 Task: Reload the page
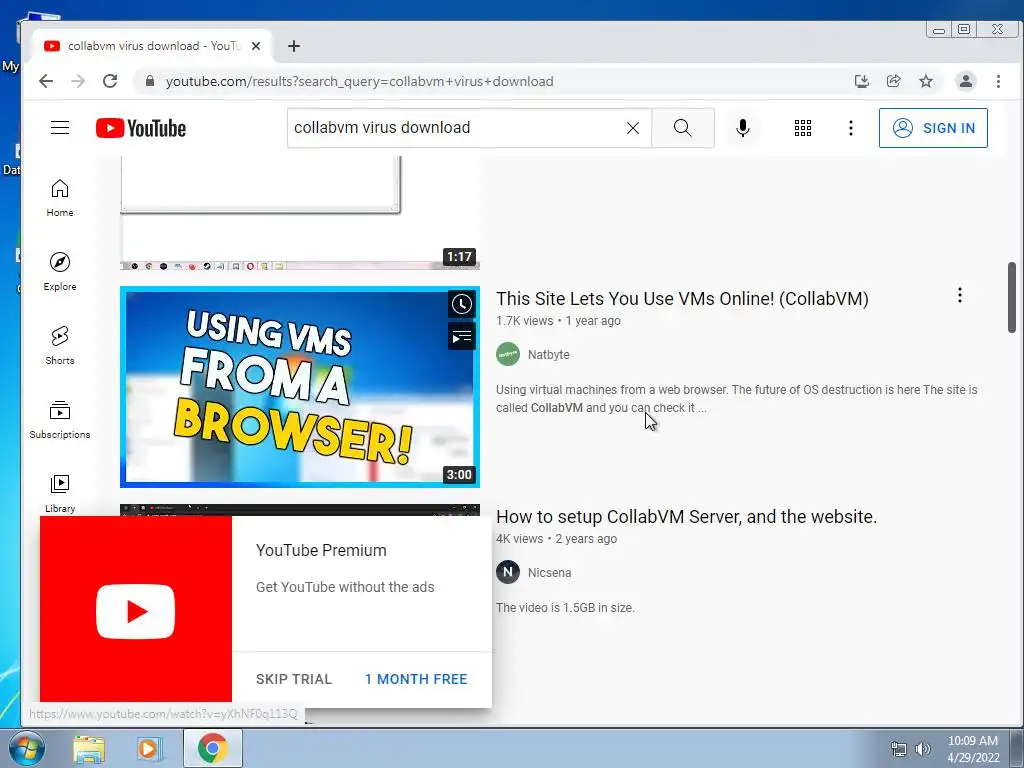[110, 81]
